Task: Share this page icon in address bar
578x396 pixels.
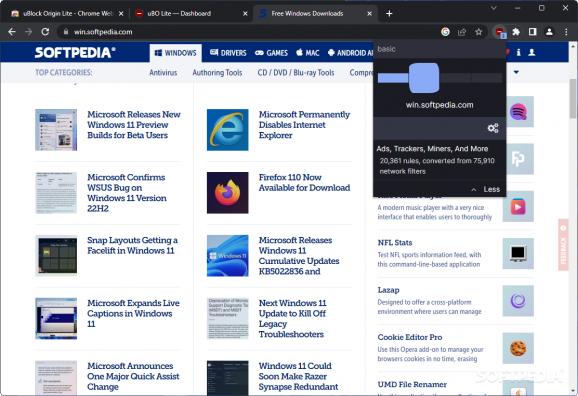Action: tap(462, 32)
